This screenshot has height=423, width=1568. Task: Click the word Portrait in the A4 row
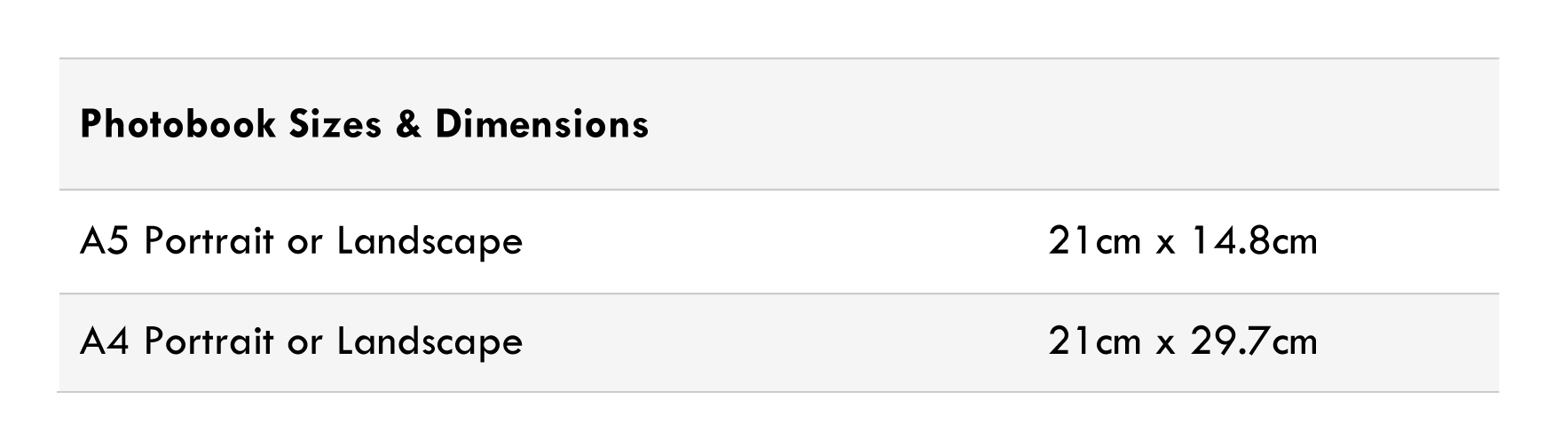(x=209, y=341)
